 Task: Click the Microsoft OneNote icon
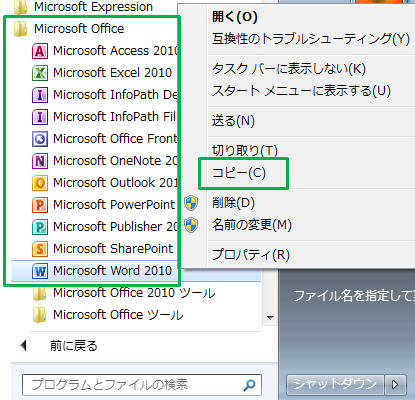pyautogui.click(x=40, y=161)
